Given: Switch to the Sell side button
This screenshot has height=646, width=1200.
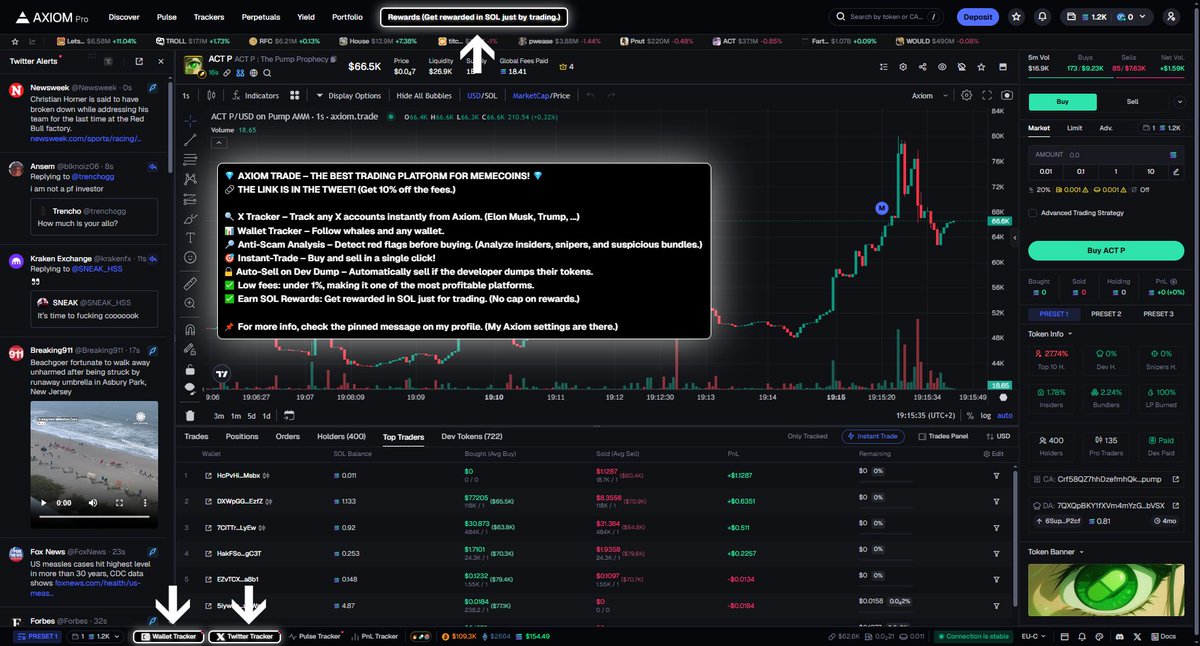Looking at the screenshot, I should [x=1132, y=101].
